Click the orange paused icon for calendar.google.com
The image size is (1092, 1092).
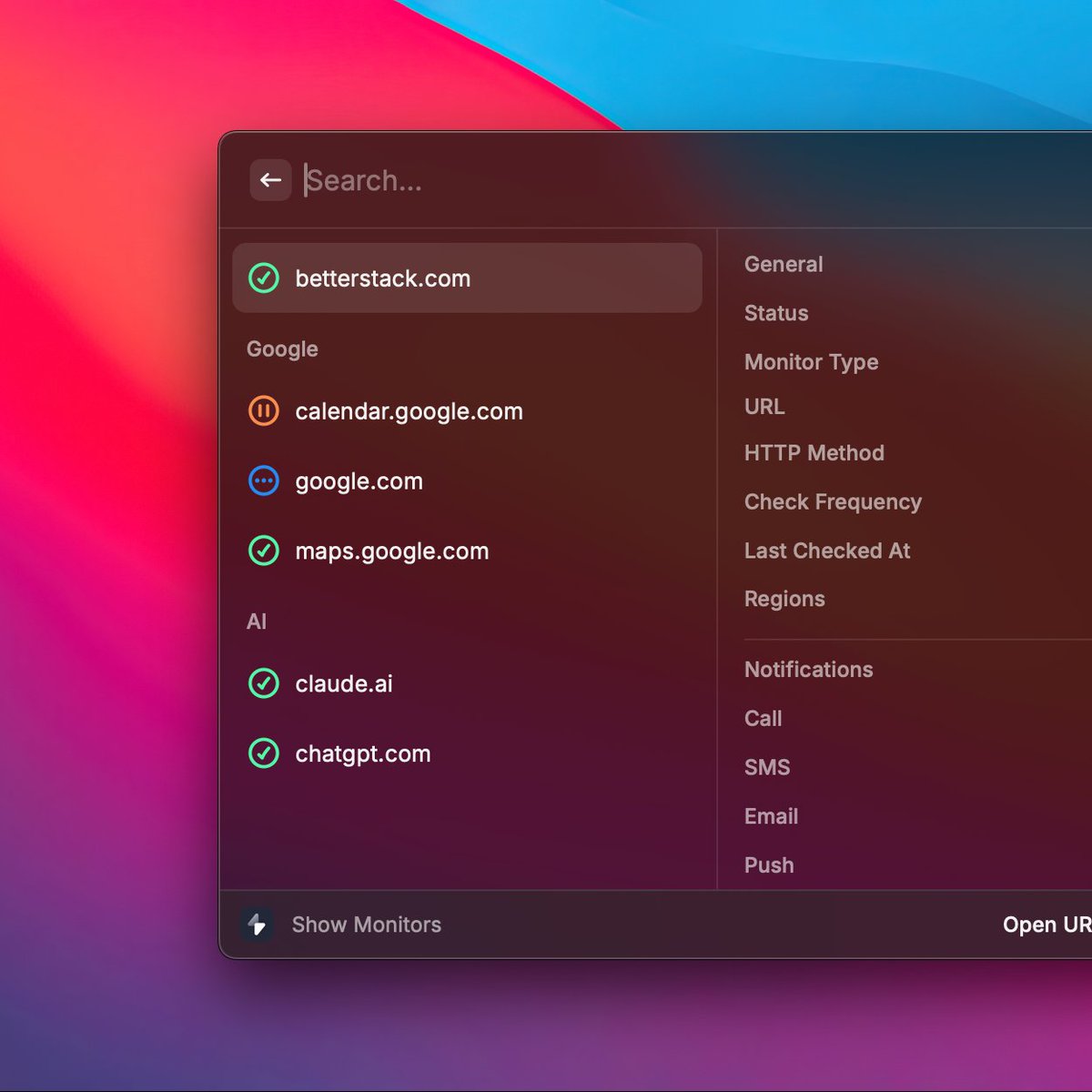pyautogui.click(x=264, y=410)
